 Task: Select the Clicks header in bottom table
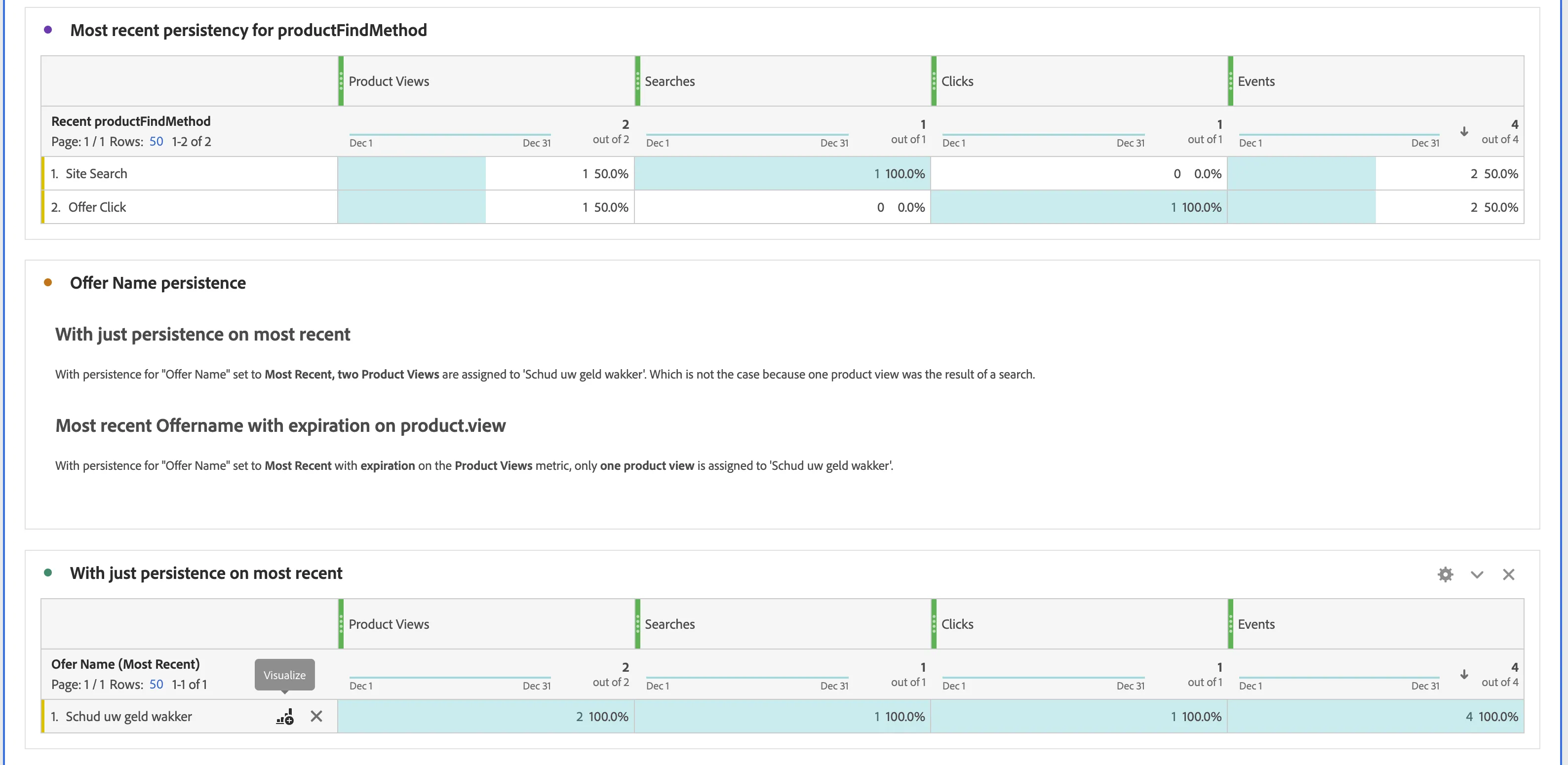1079,624
